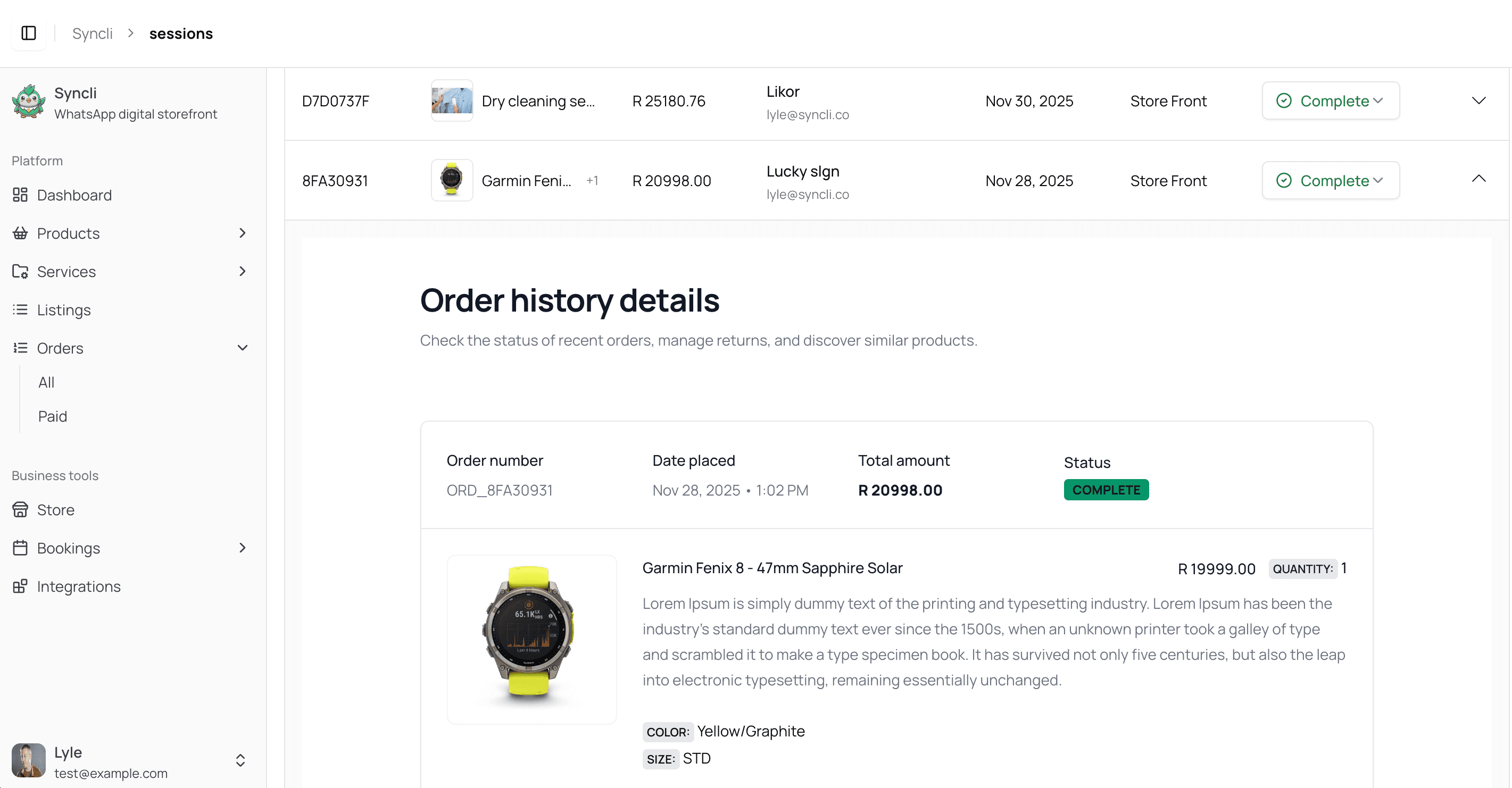Select All under the Orders menu

click(x=46, y=382)
